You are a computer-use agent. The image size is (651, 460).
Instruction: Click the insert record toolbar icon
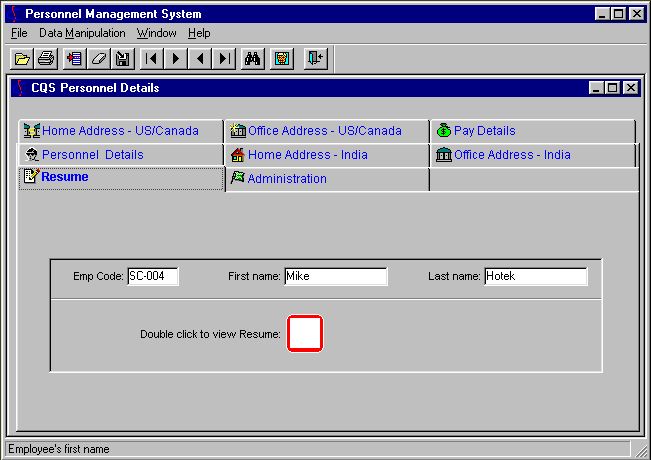(x=73, y=59)
